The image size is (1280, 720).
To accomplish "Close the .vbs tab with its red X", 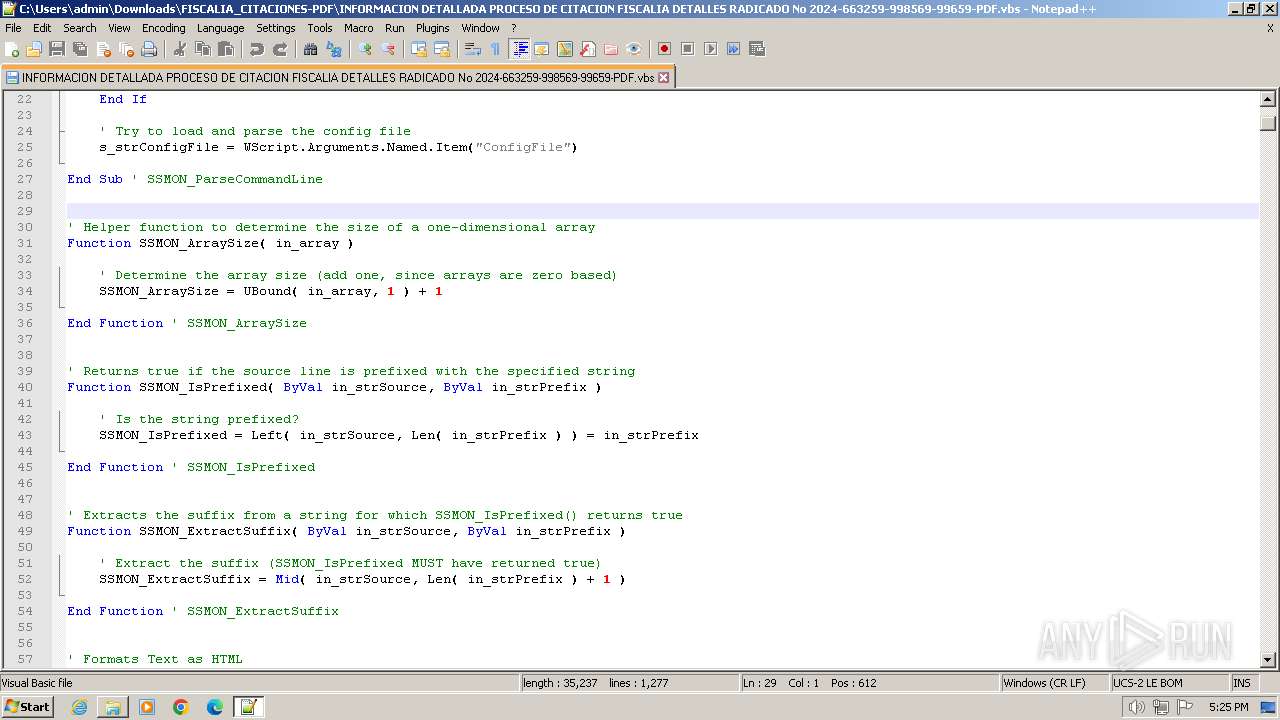I will [x=664, y=77].
